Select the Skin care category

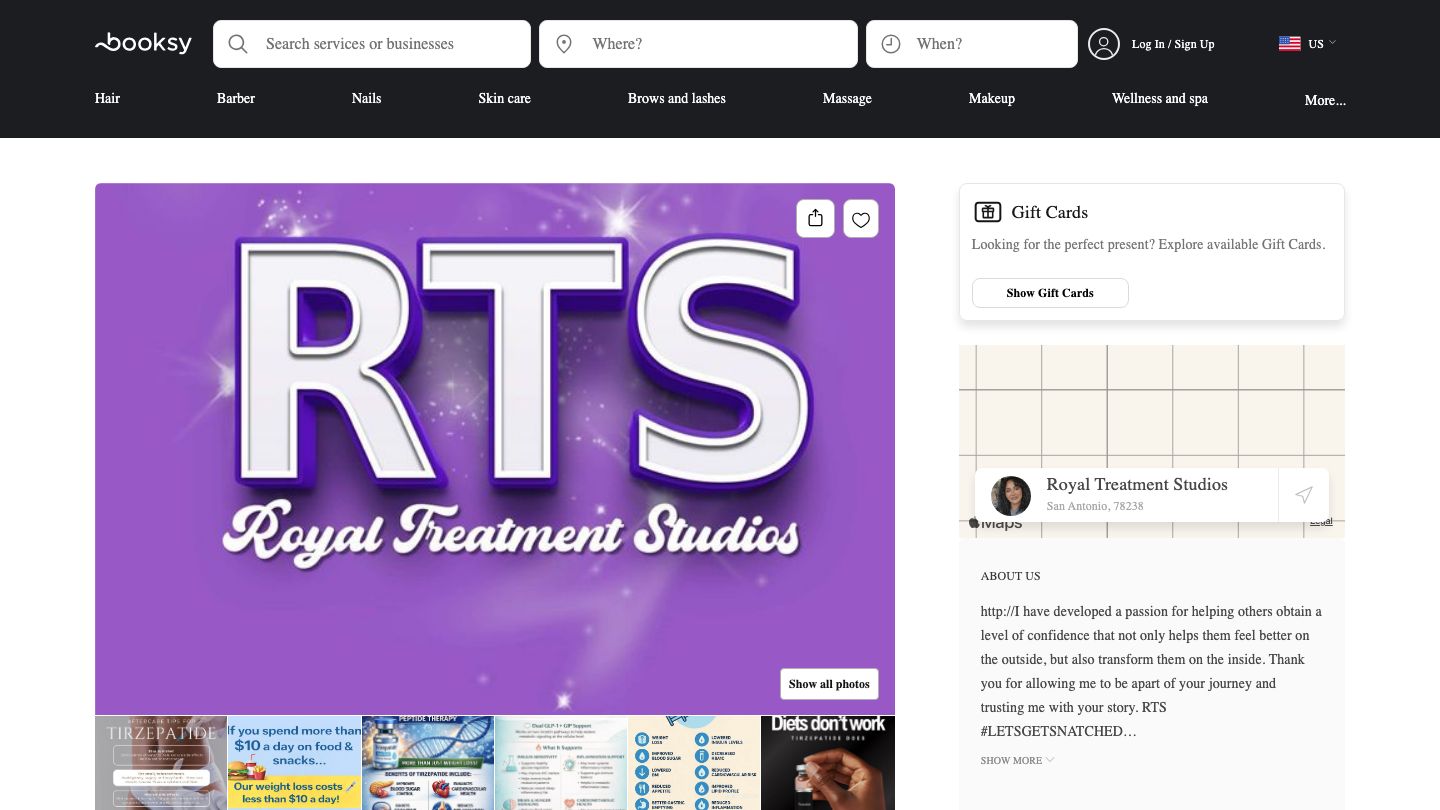[x=504, y=98]
